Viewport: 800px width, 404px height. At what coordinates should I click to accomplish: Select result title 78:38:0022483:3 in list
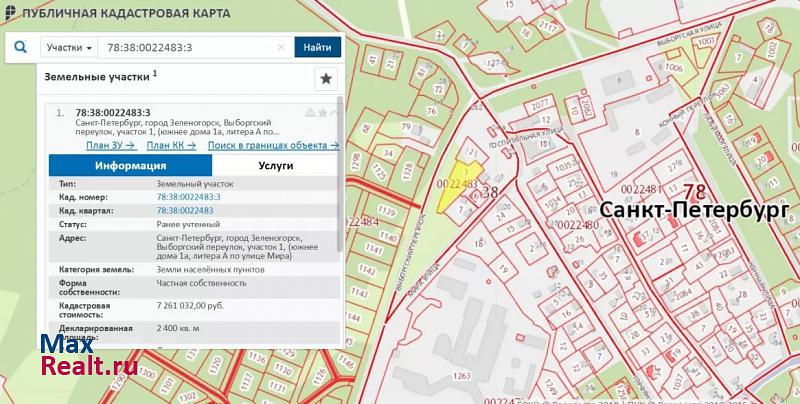pos(112,112)
